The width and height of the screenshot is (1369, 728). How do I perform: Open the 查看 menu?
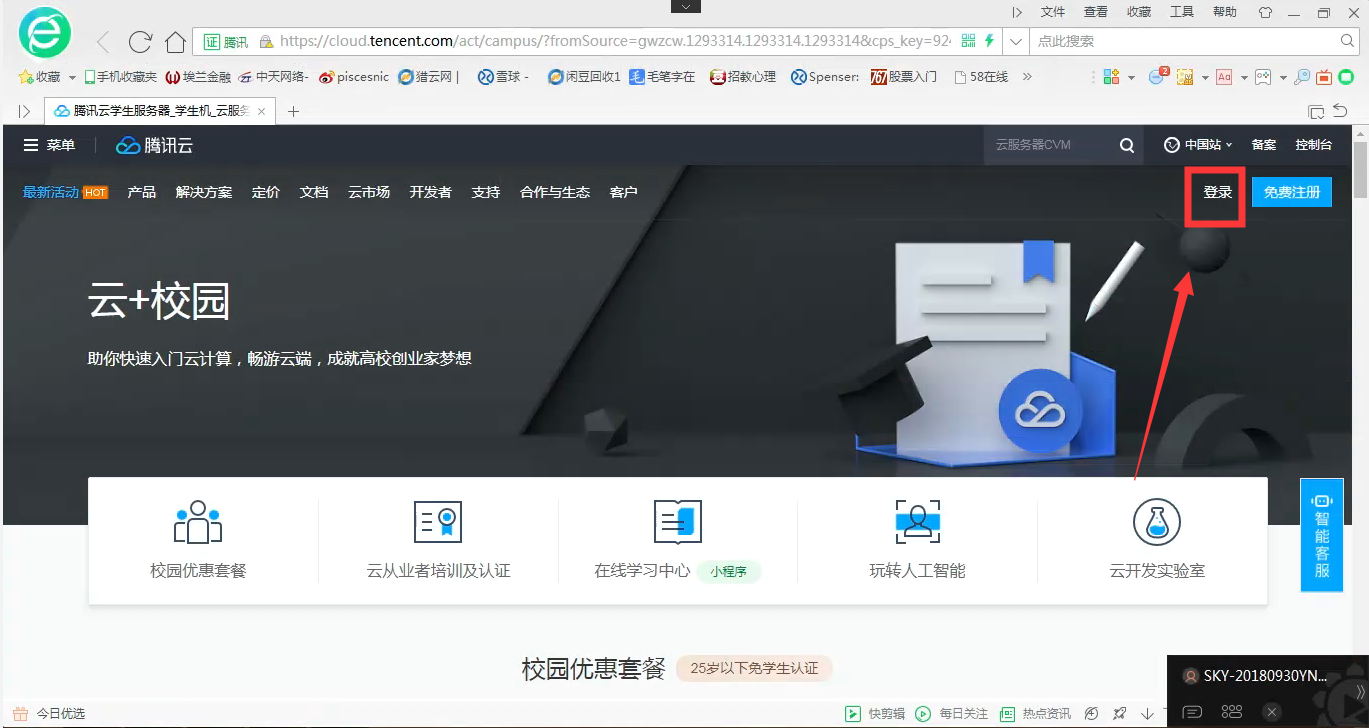pyautogui.click(x=1096, y=12)
